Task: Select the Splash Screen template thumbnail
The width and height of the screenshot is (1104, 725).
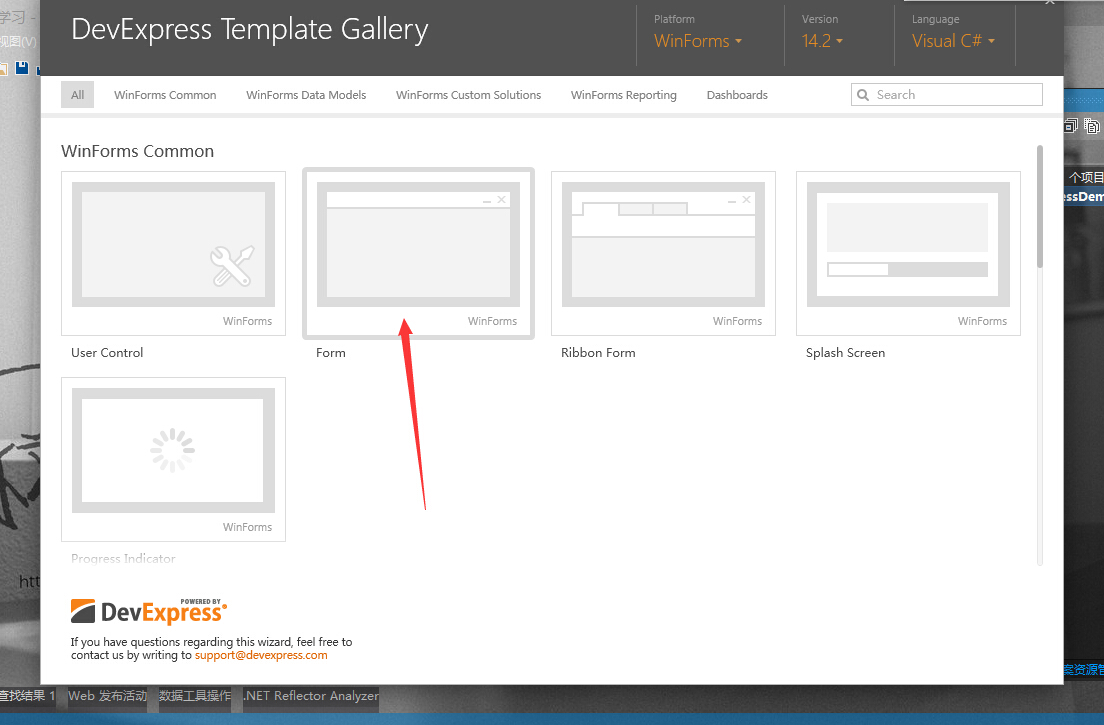Action: point(908,253)
